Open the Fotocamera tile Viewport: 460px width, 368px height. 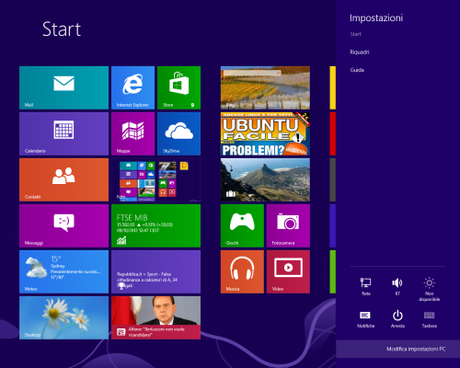288,226
